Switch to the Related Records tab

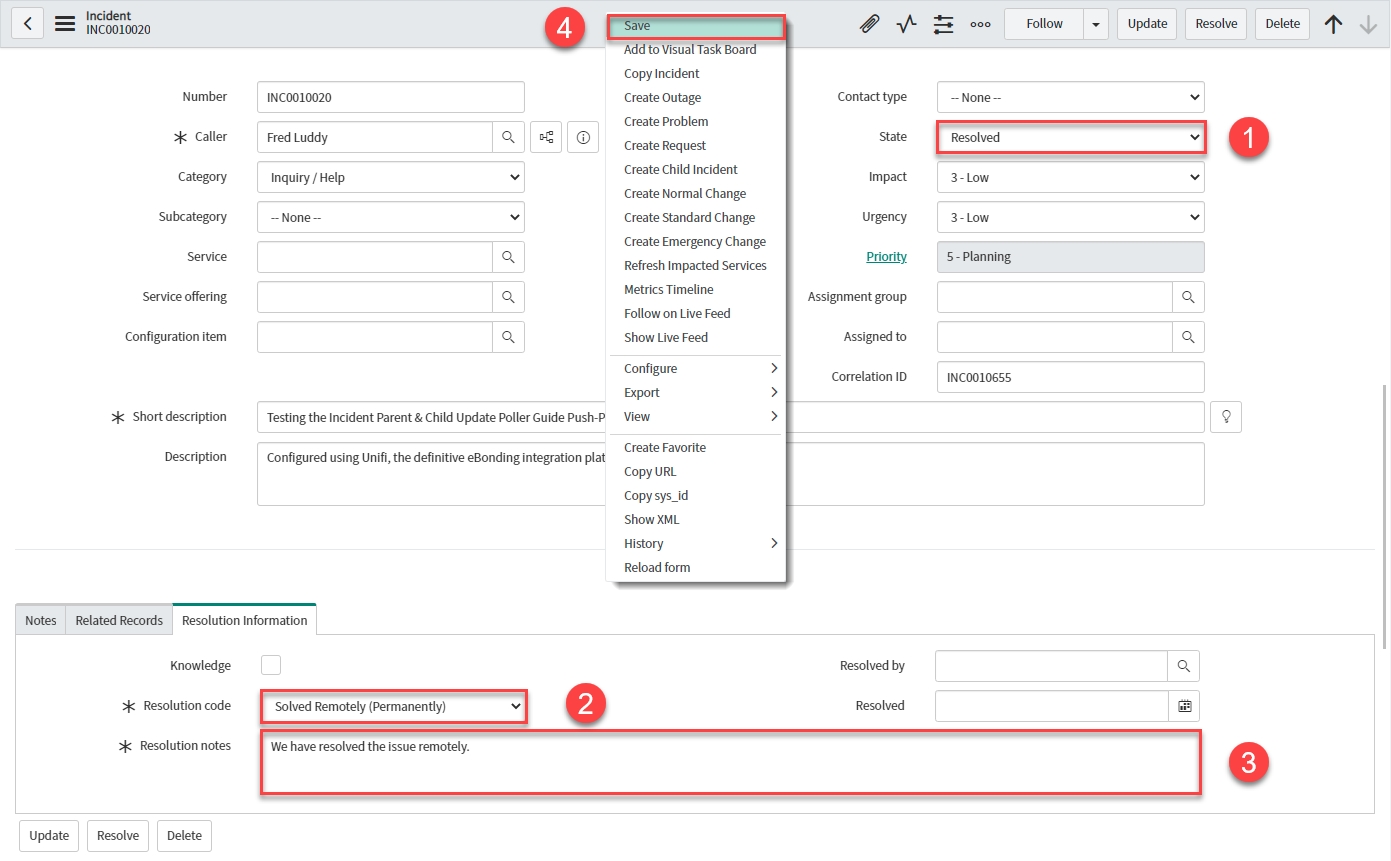tap(119, 620)
